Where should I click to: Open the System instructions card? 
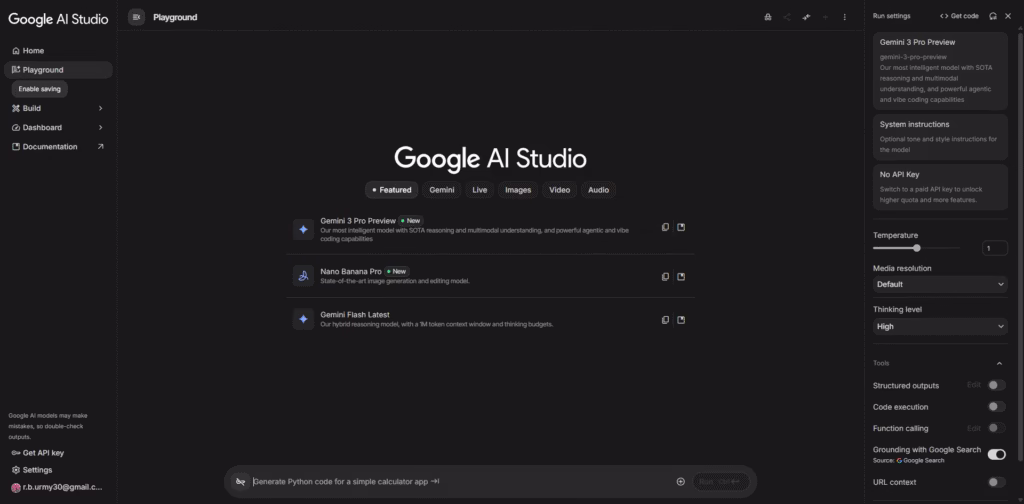940,137
